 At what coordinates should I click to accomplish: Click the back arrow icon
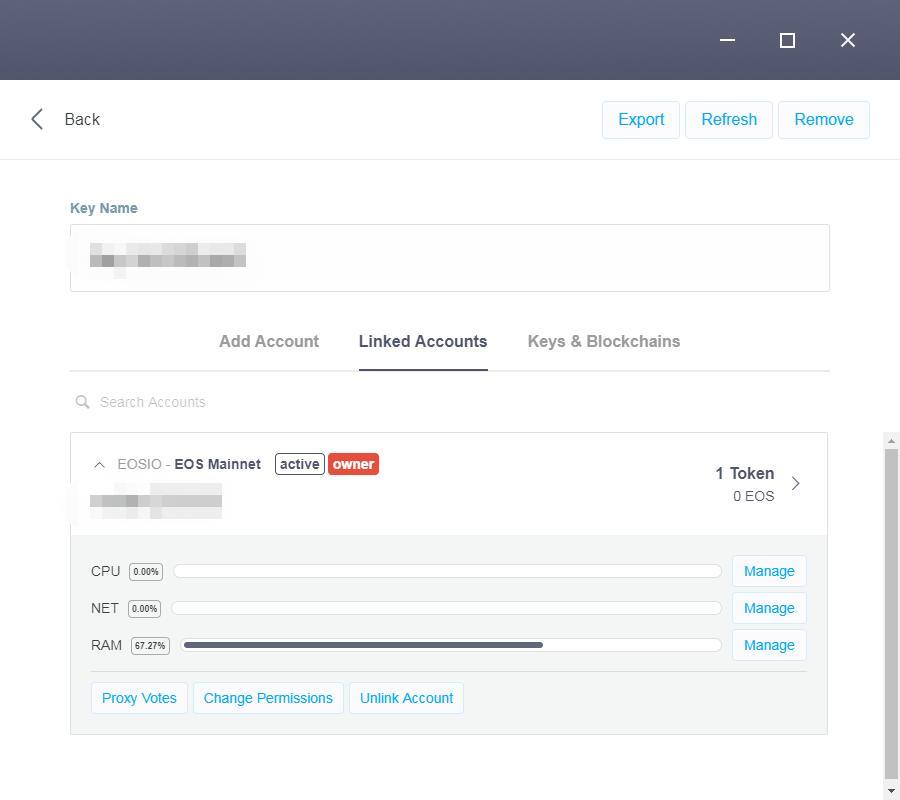tap(37, 119)
